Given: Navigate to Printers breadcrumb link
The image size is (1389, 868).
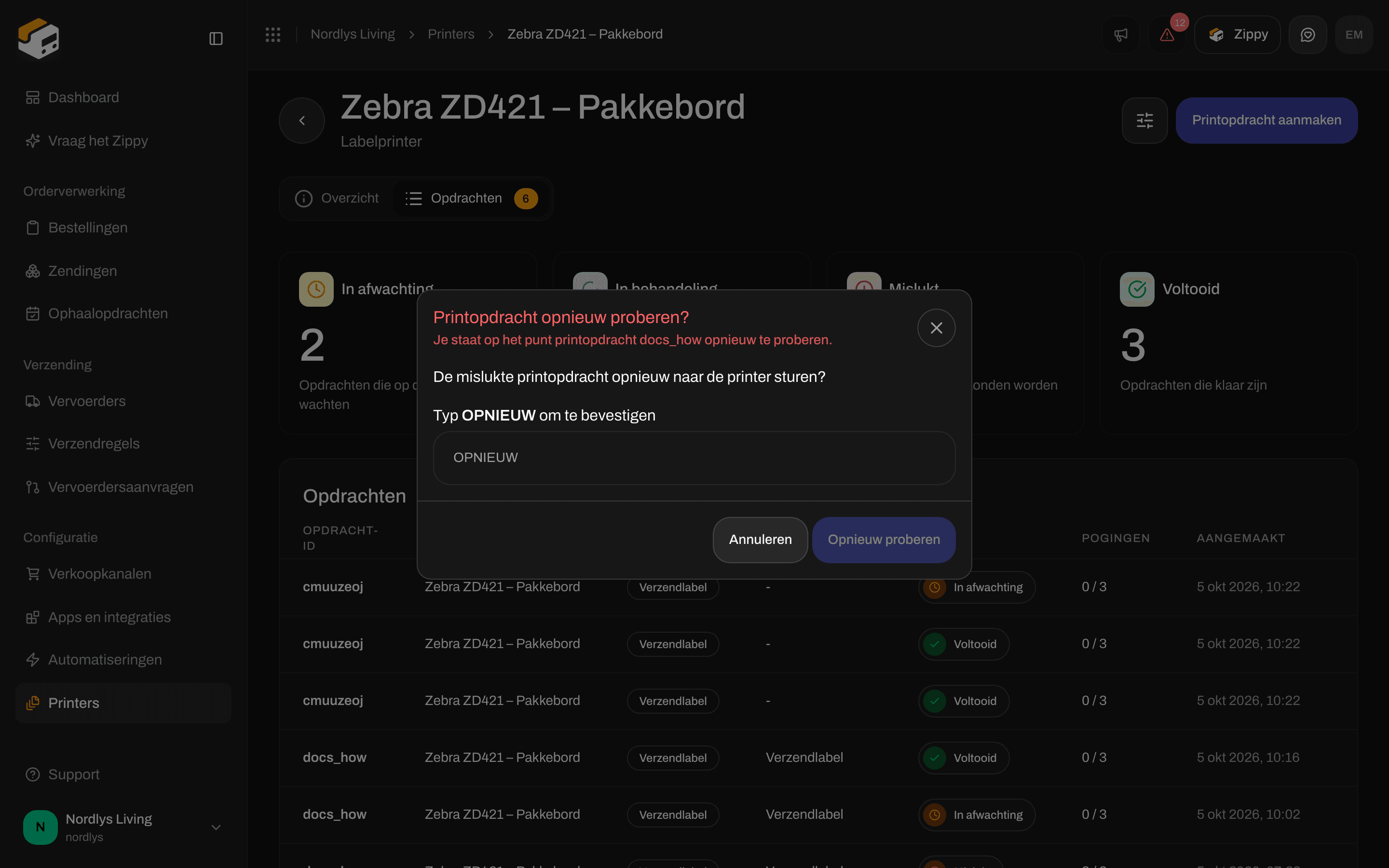Looking at the screenshot, I should pyautogui.click(x=450, y=34).
